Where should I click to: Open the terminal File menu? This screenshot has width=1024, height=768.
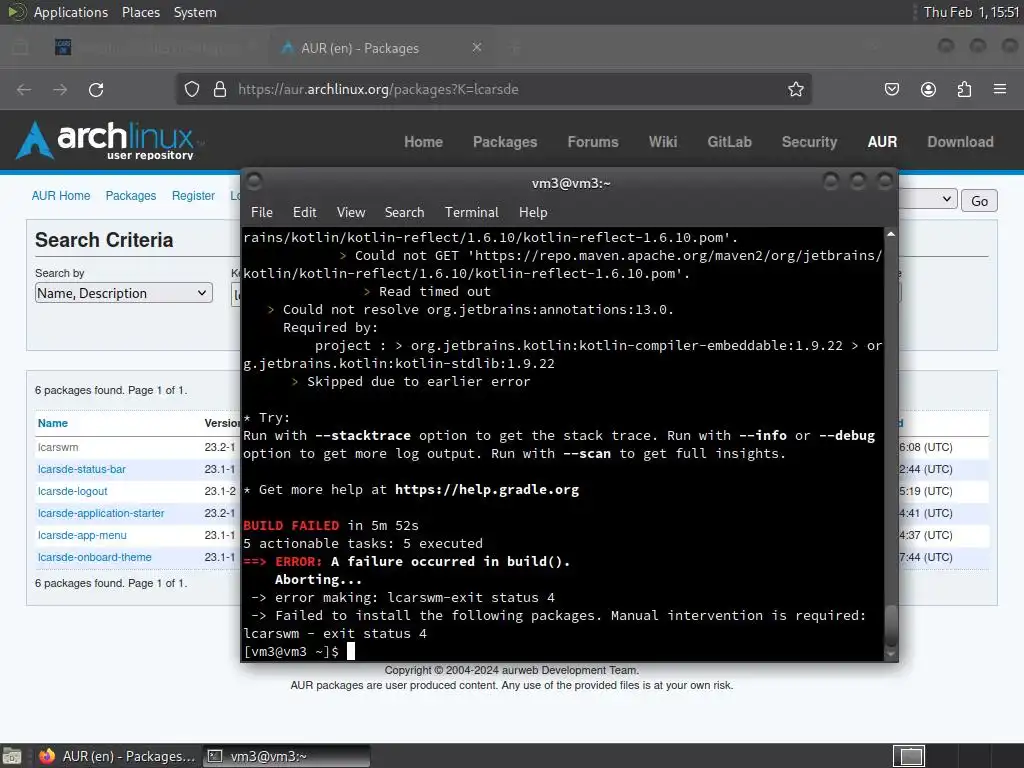[262, 212]
